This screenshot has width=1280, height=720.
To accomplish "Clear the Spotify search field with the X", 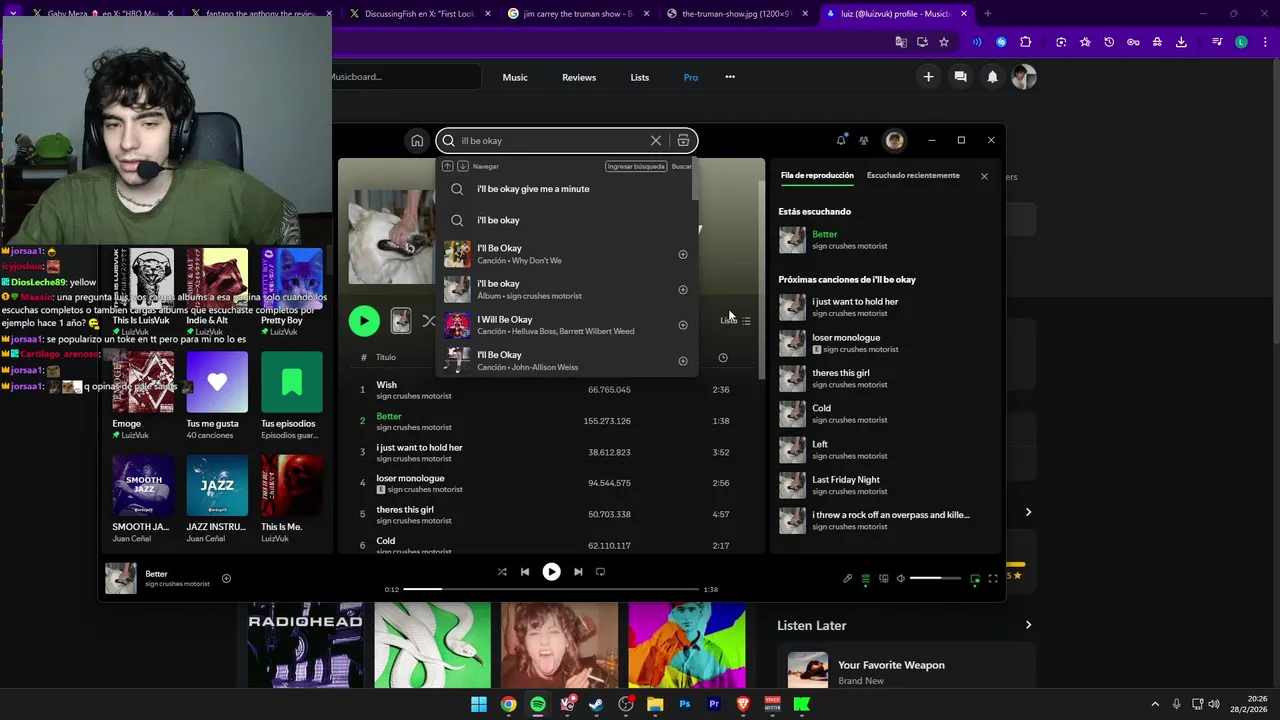I will 656,141.
